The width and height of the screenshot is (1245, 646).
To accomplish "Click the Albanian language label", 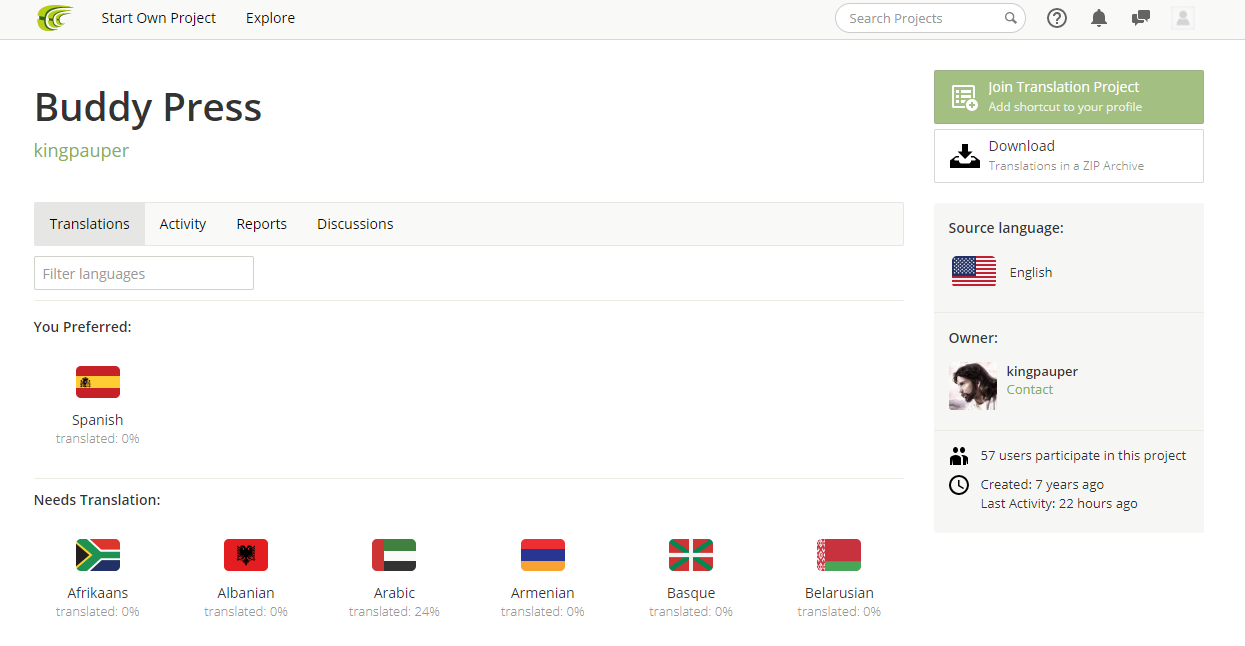I will 246,593.
